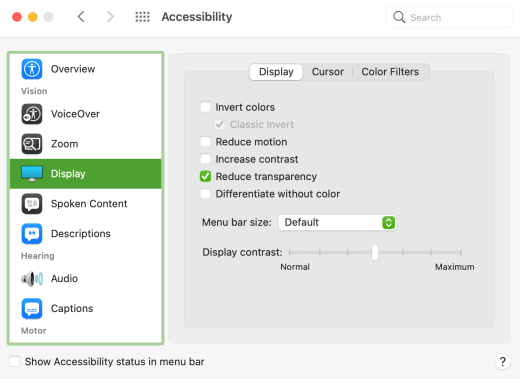Minimize window with the yellow button
520x379 pixels.
coord(33,17)
